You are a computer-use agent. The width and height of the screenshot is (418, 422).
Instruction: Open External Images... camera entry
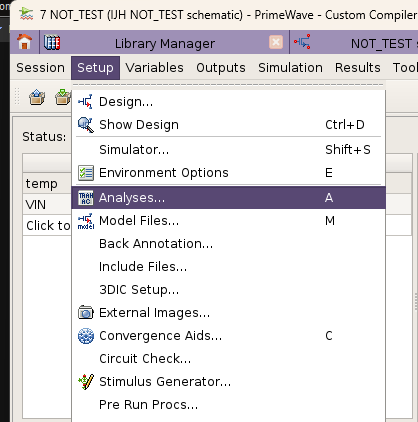pos(228,313)
